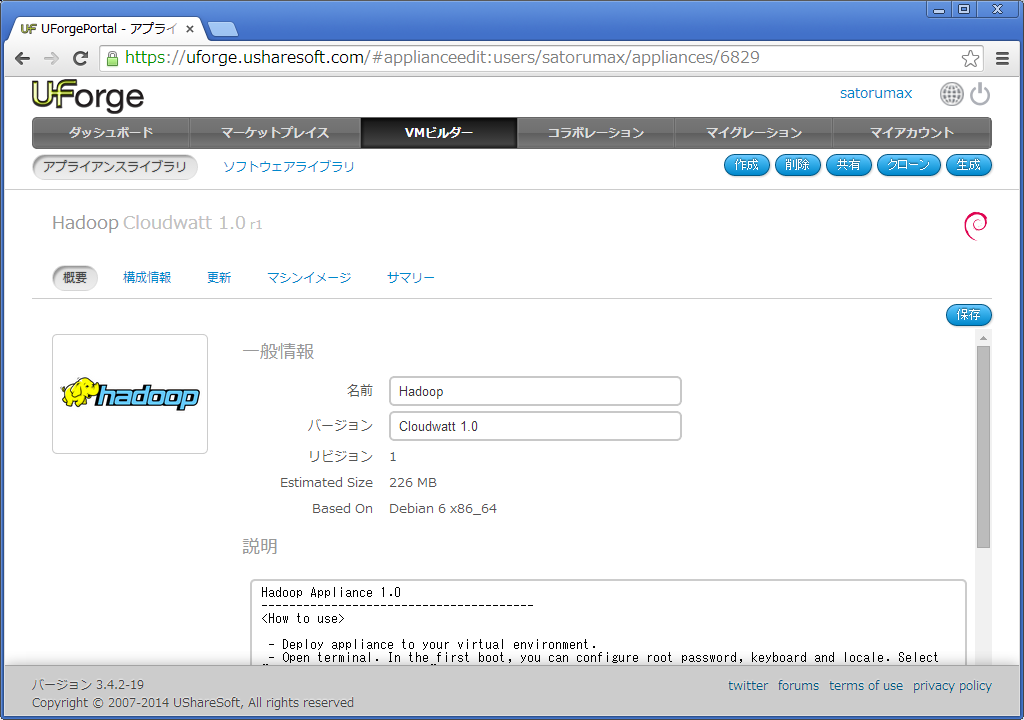Screen dimensions: 1024x720
Task: Click the satorumax username link
Action: pos(876,93)
